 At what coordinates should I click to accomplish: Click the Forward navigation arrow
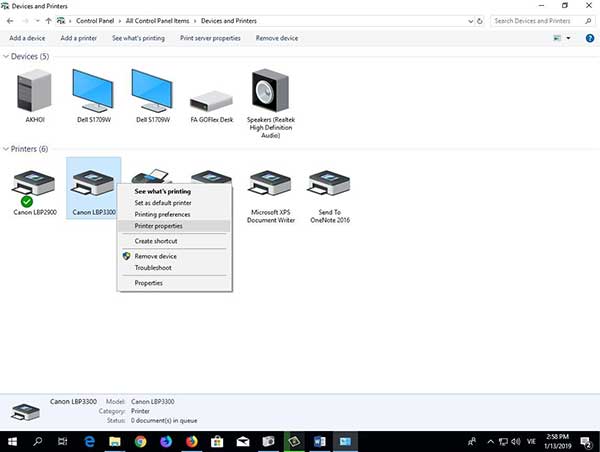pos(25,21)
